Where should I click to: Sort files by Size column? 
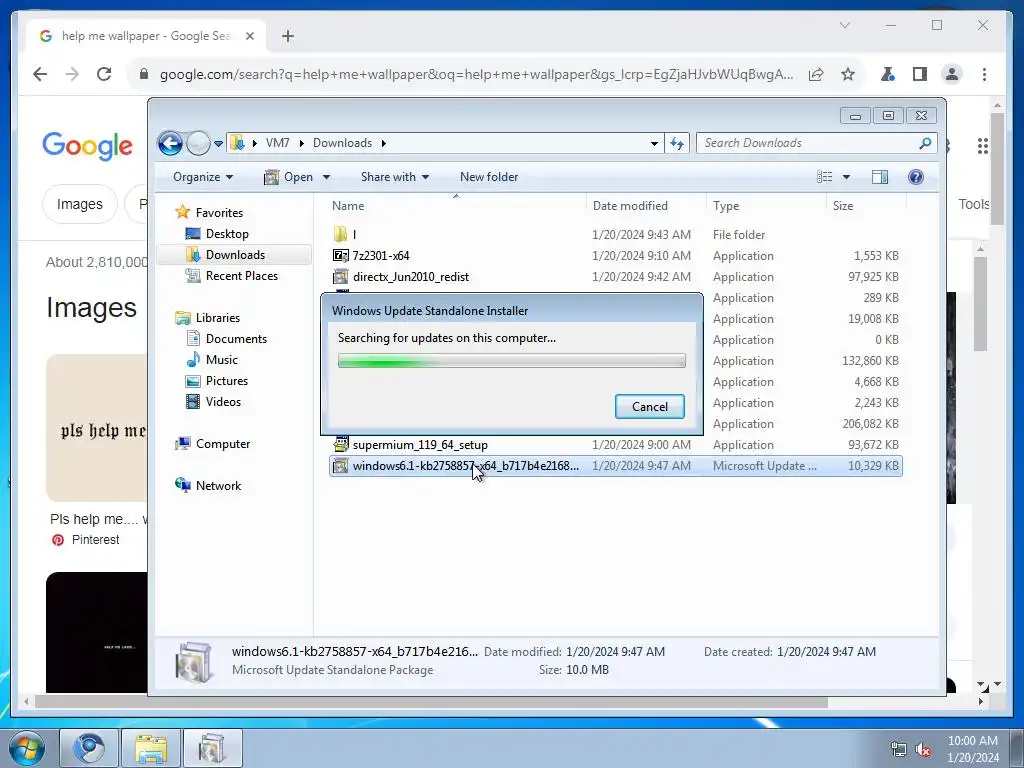842,206
